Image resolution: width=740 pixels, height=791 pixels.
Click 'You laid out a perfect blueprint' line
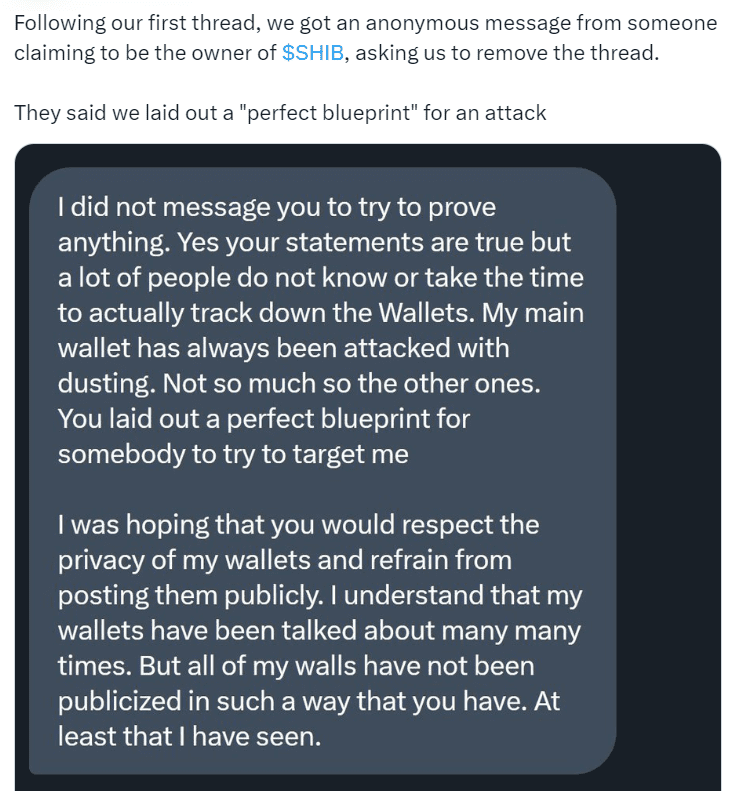click(263, 418)
